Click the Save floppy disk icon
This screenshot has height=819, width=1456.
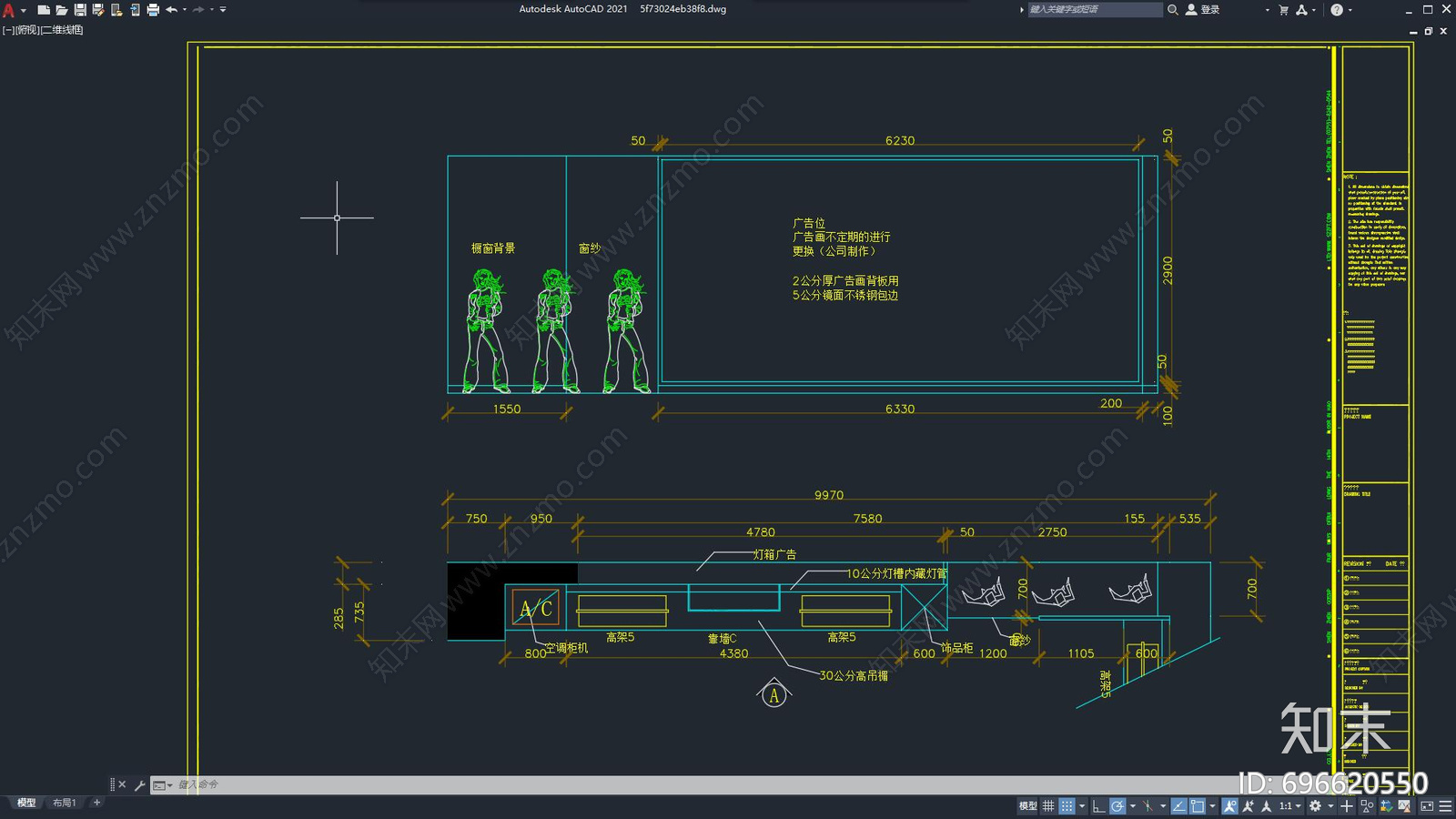coord(80,10)
